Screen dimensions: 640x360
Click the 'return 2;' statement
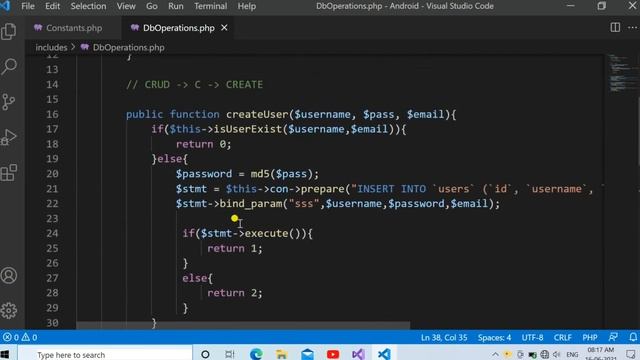coord(235,293)
